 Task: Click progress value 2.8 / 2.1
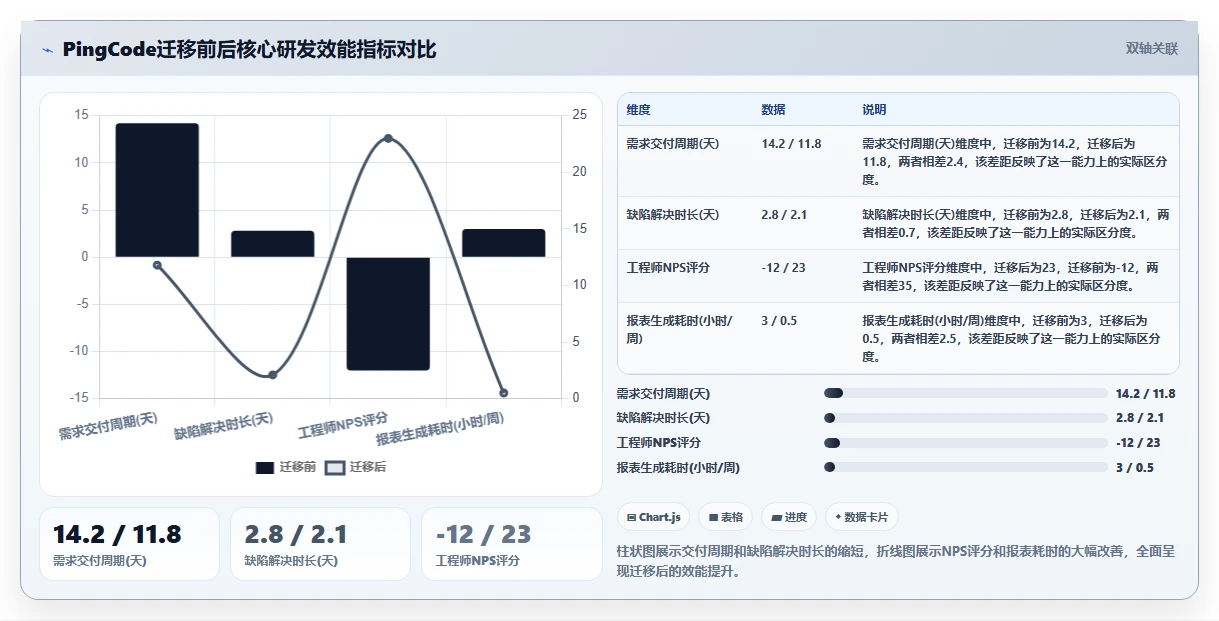click(x=1140, y=418)
